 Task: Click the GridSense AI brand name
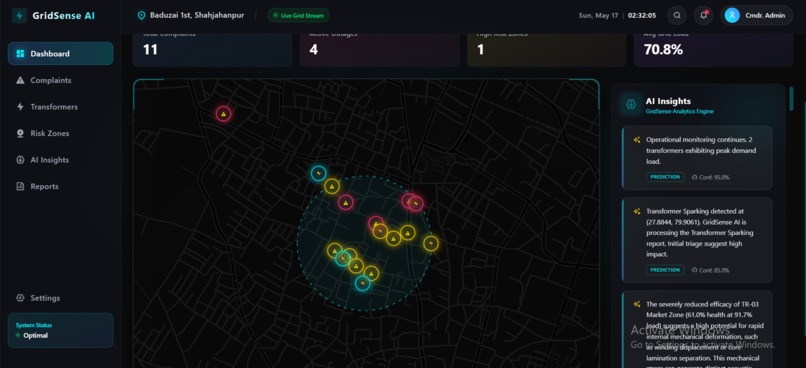(64, 15)
